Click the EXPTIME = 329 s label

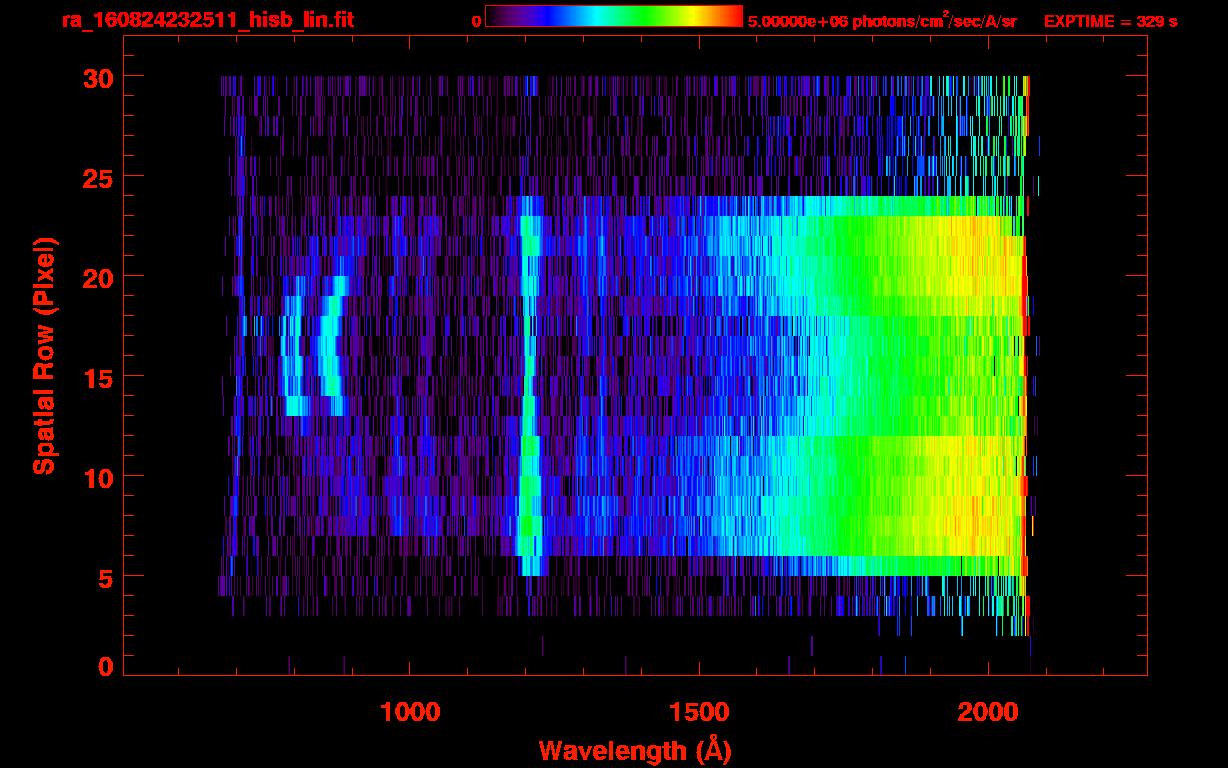pos(1110,22)
